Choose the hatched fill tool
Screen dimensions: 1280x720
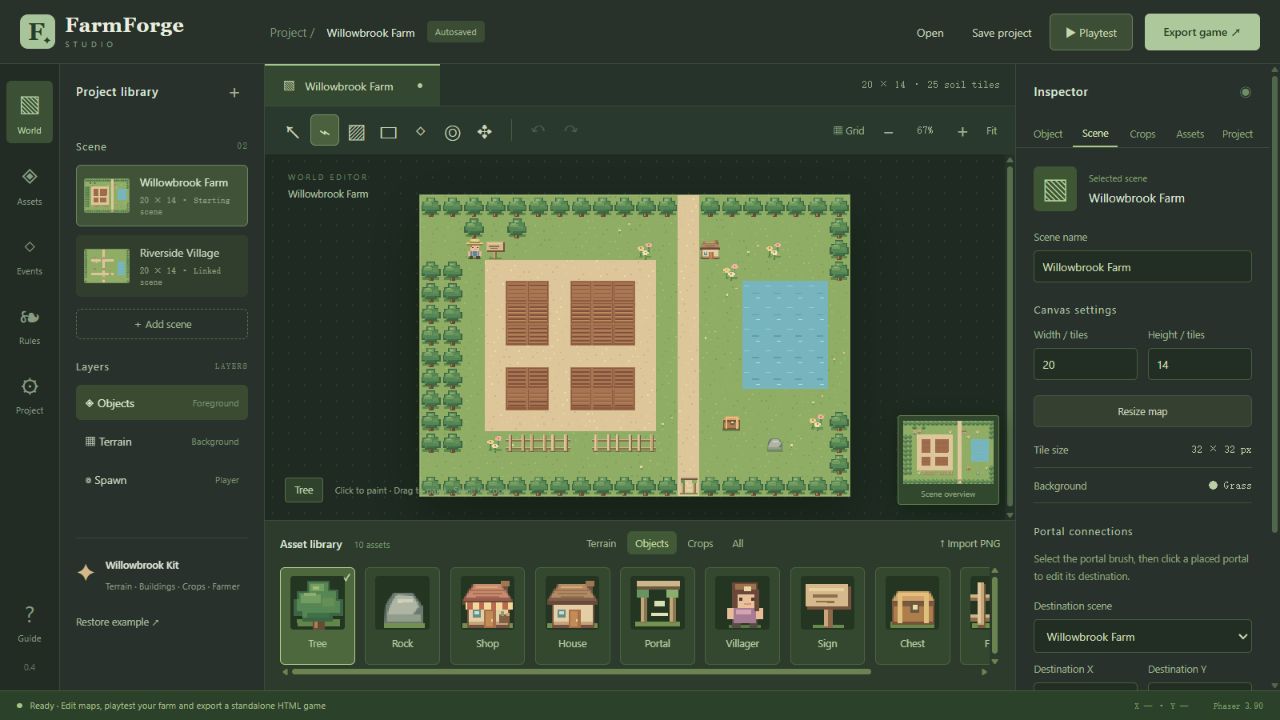click(x=356, y=131)
